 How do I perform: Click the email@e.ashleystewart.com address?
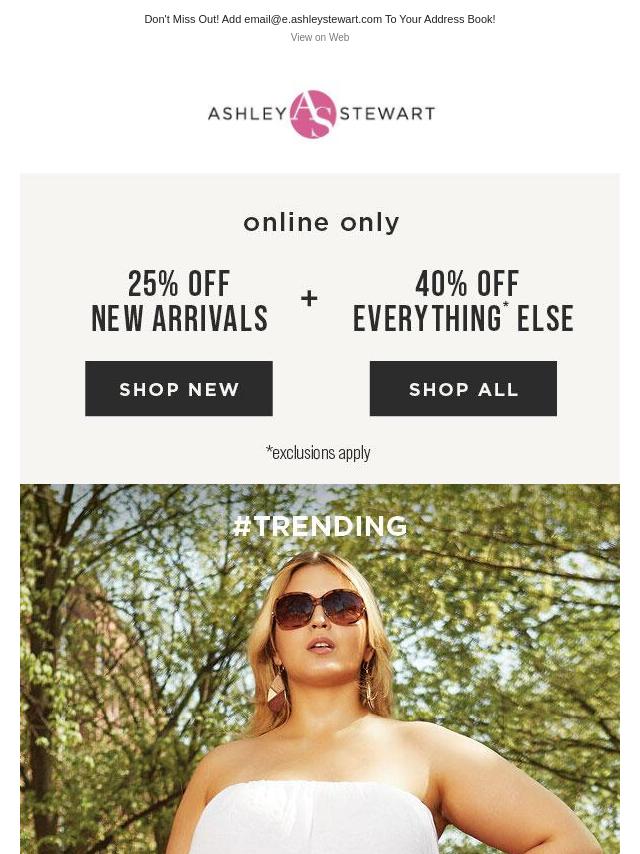pos(313,19)
